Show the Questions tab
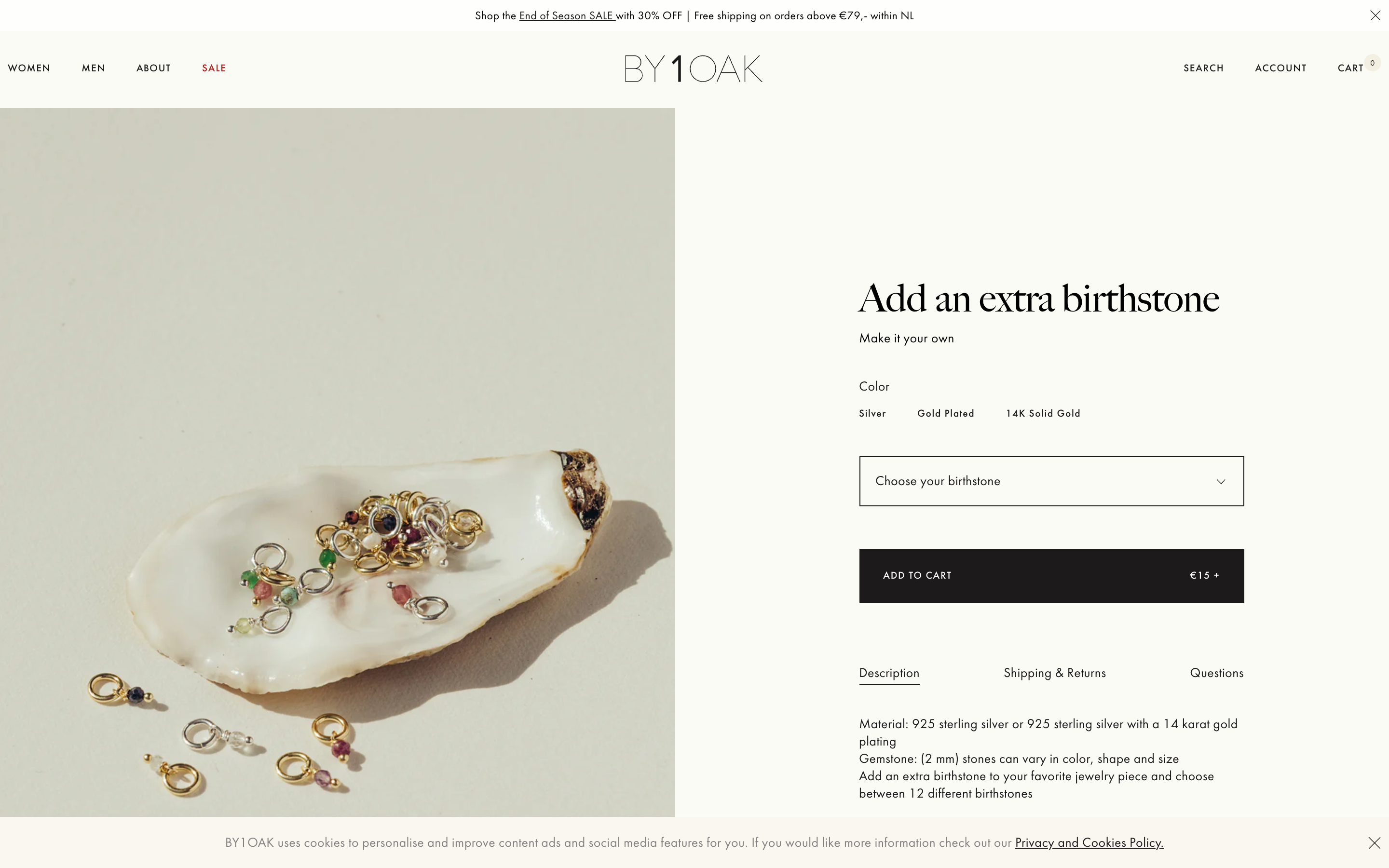 pos(1216,673)
